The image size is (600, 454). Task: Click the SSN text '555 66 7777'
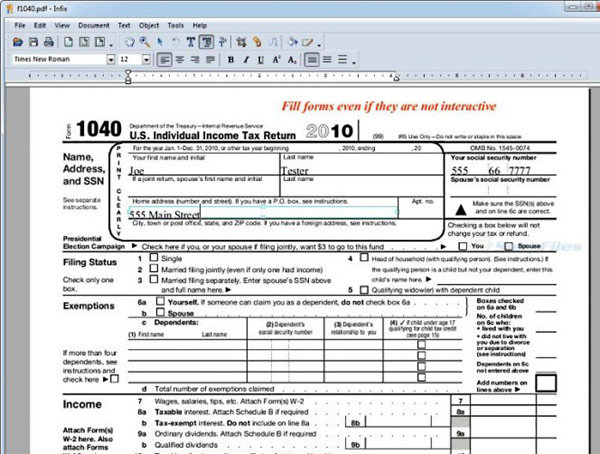click(491, 170)
